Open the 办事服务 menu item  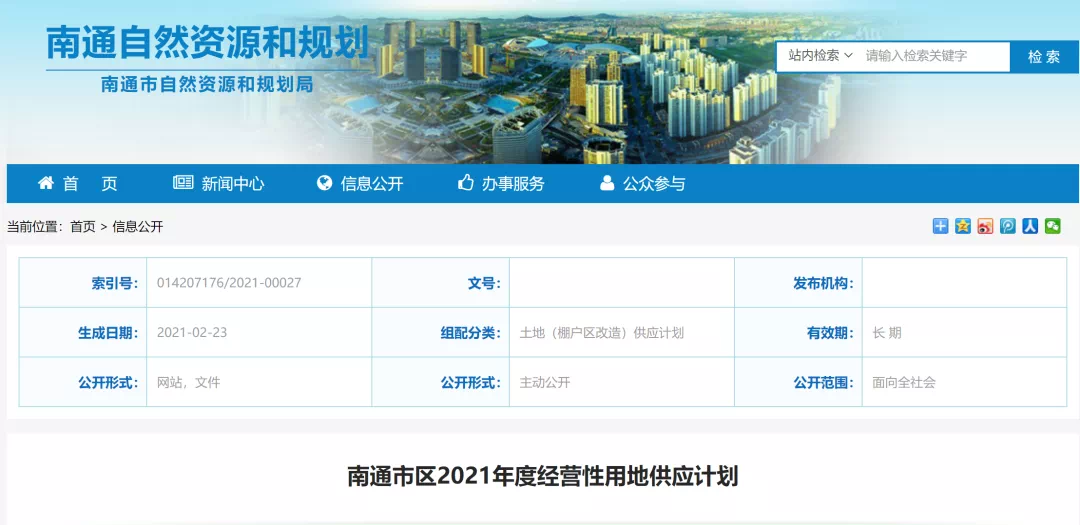(x=513, y=184)
